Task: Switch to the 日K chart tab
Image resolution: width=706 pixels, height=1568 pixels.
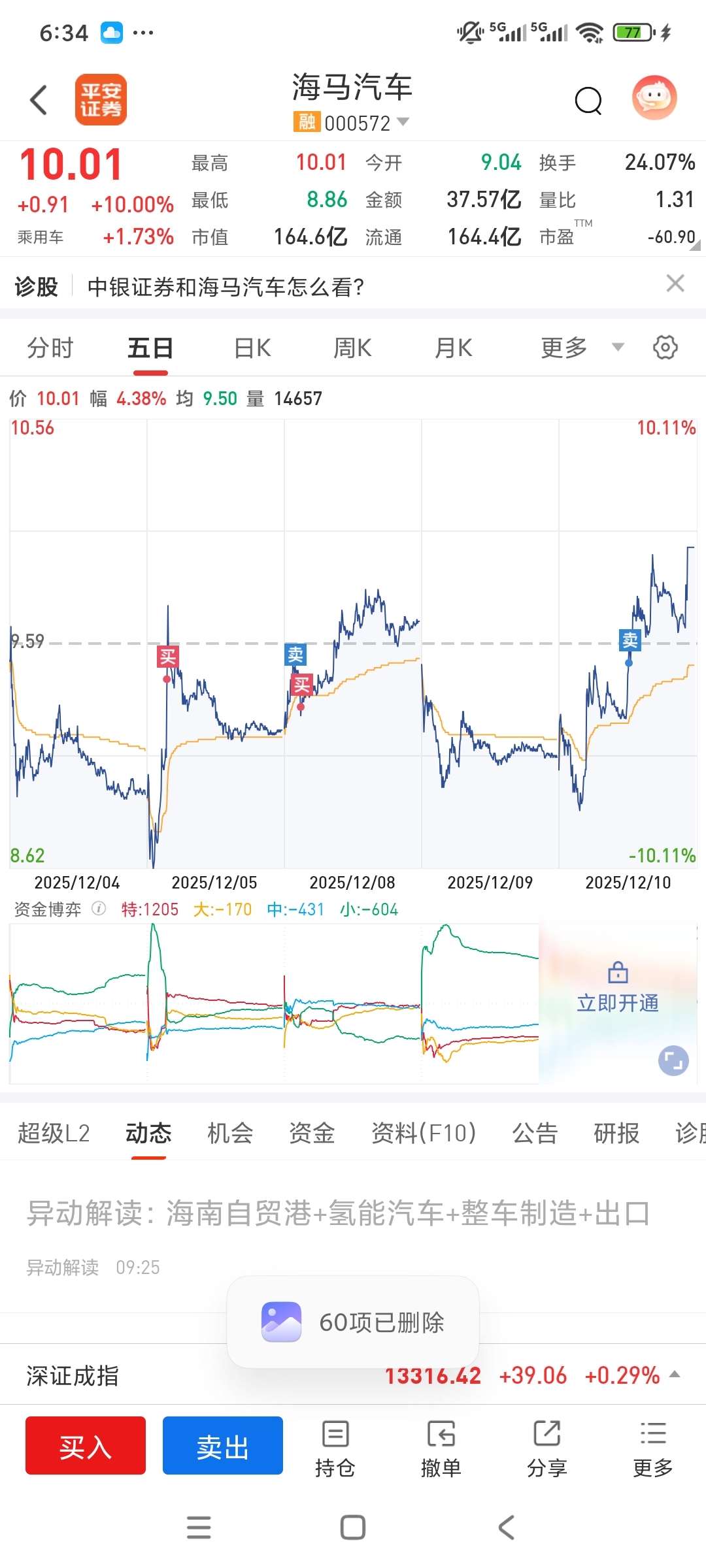Action: 252,348
